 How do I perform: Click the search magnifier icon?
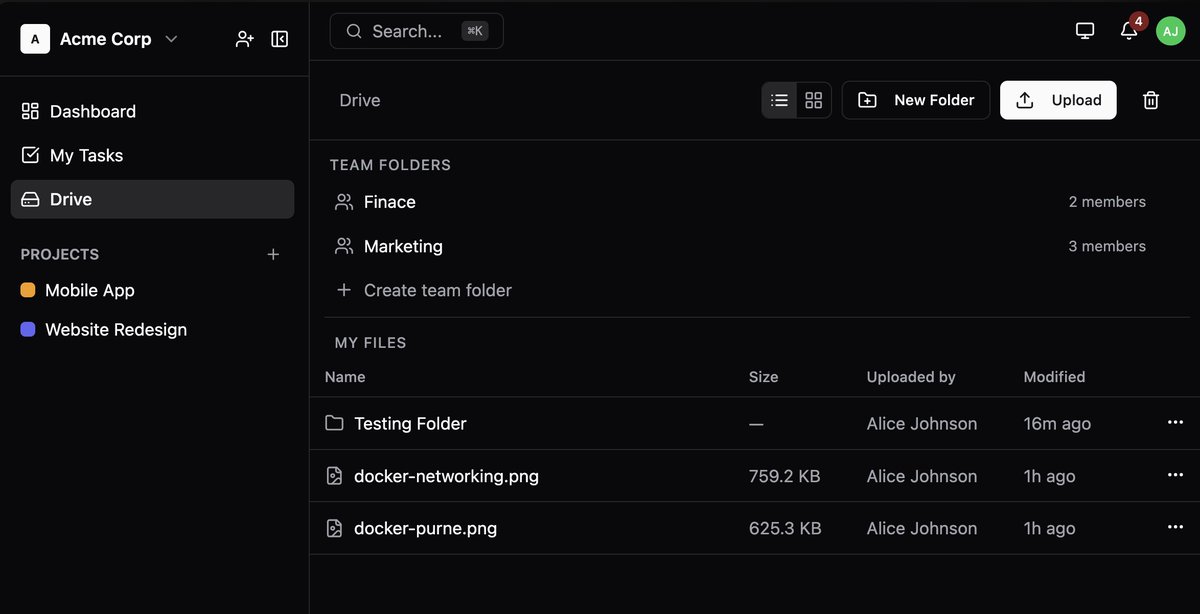[x=354, y=31]
